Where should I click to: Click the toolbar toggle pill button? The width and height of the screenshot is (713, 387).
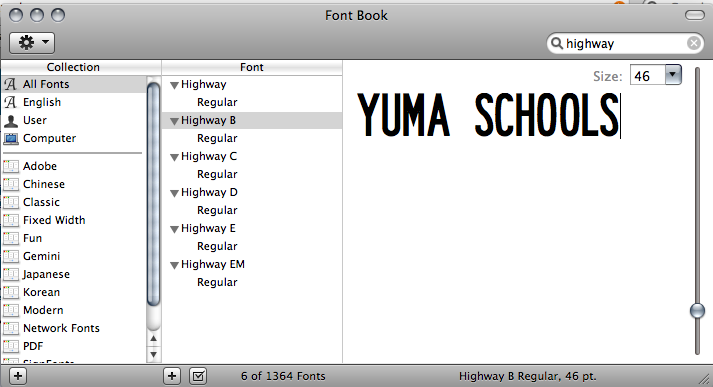pyautogui.click(x=695, y=15)
